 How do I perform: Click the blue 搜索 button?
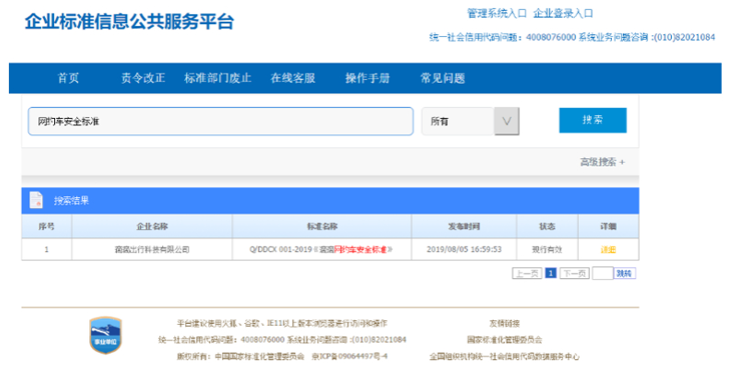click(x=593, y=120)
